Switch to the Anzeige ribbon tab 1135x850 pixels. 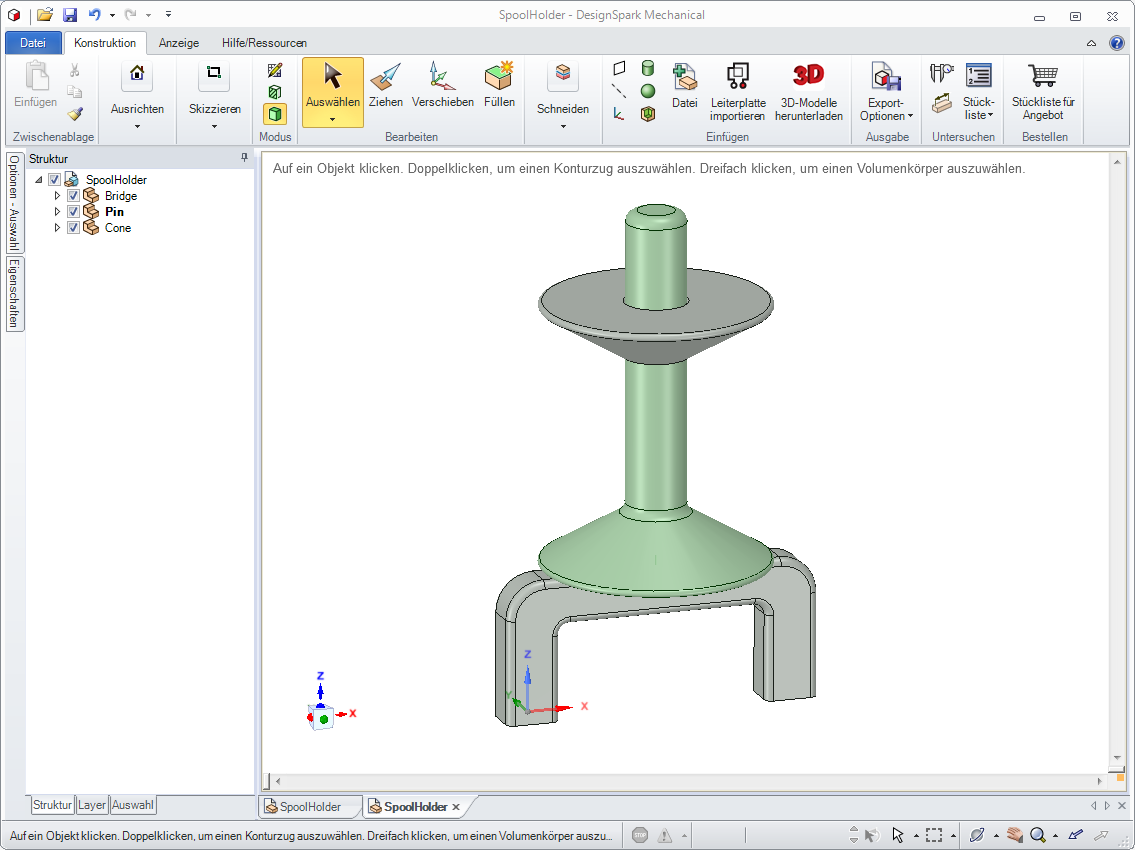(x=179, y=43)
